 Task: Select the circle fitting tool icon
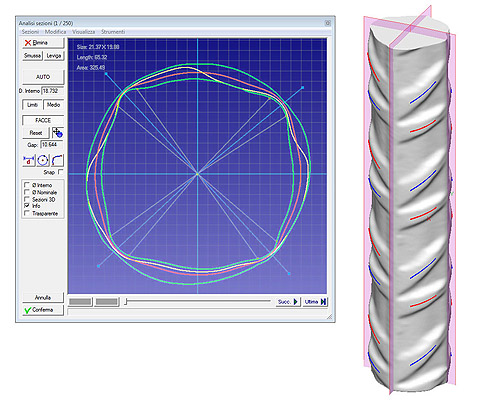click(x=43, y=160)
